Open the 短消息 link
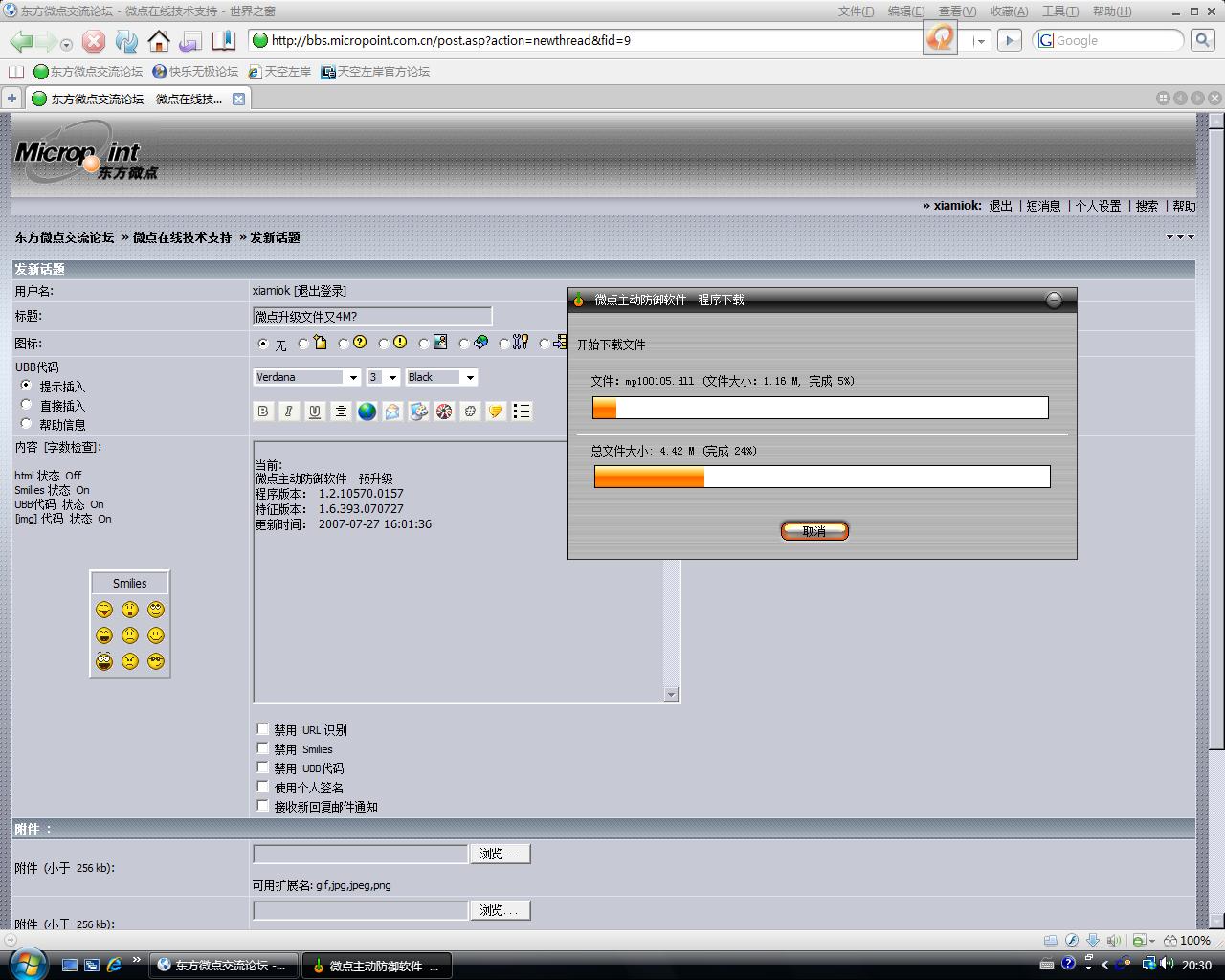Image resolution: width=1225 pixels, height=980 pixels. pyautogui.click(x=1043, y=206)
